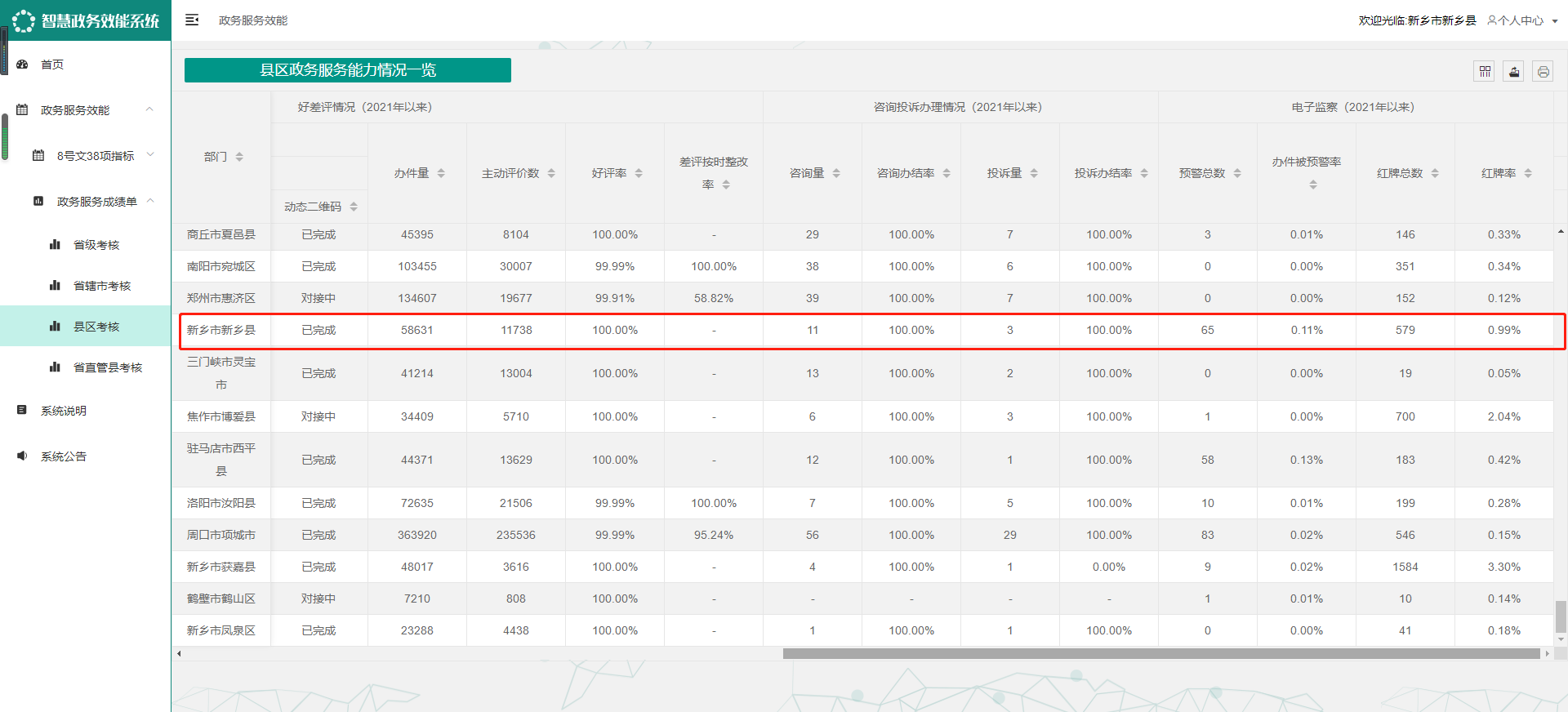Viewport: 1568px width, 712px height.
Task: Select 省直管县考核 in the sidebar
Action: [x=107, y=367]
